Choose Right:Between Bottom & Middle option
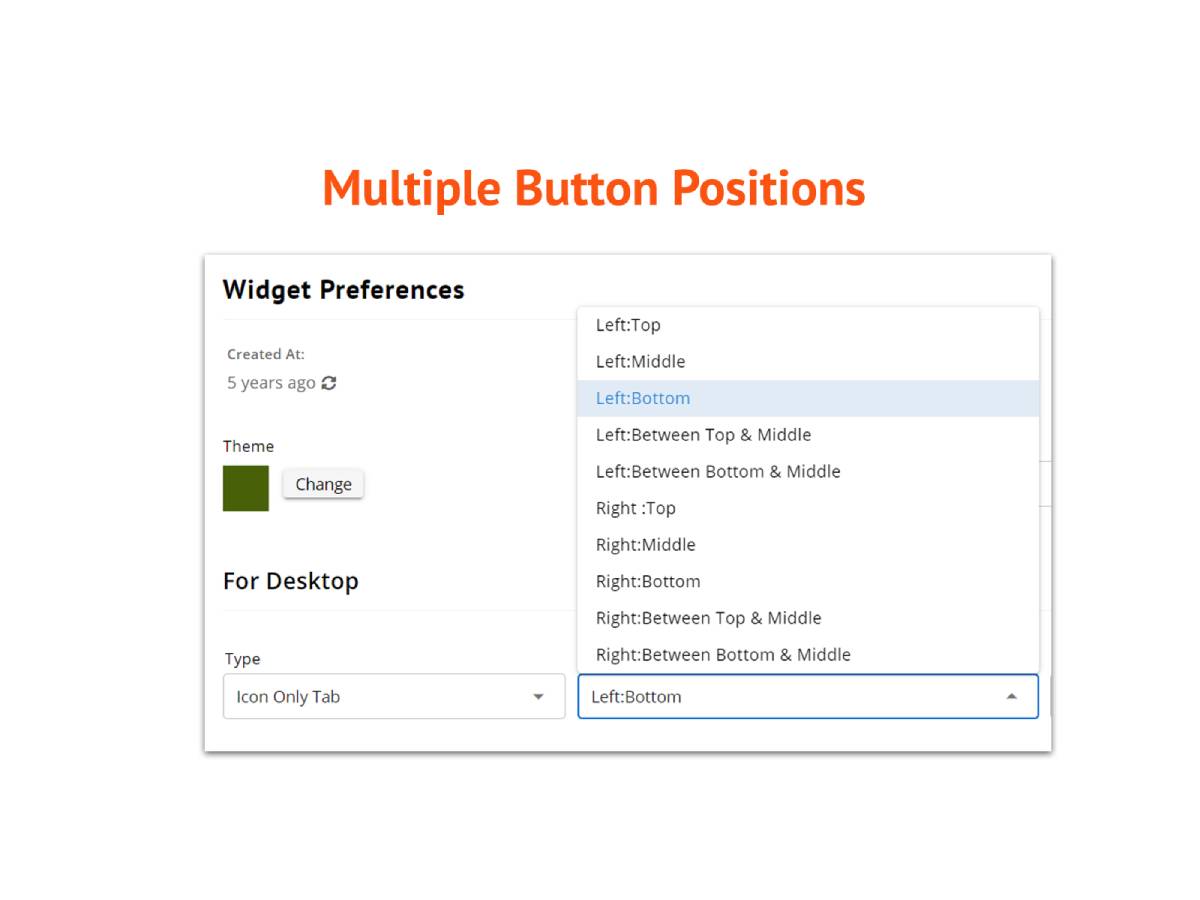1200x900 pixels. 808,655
